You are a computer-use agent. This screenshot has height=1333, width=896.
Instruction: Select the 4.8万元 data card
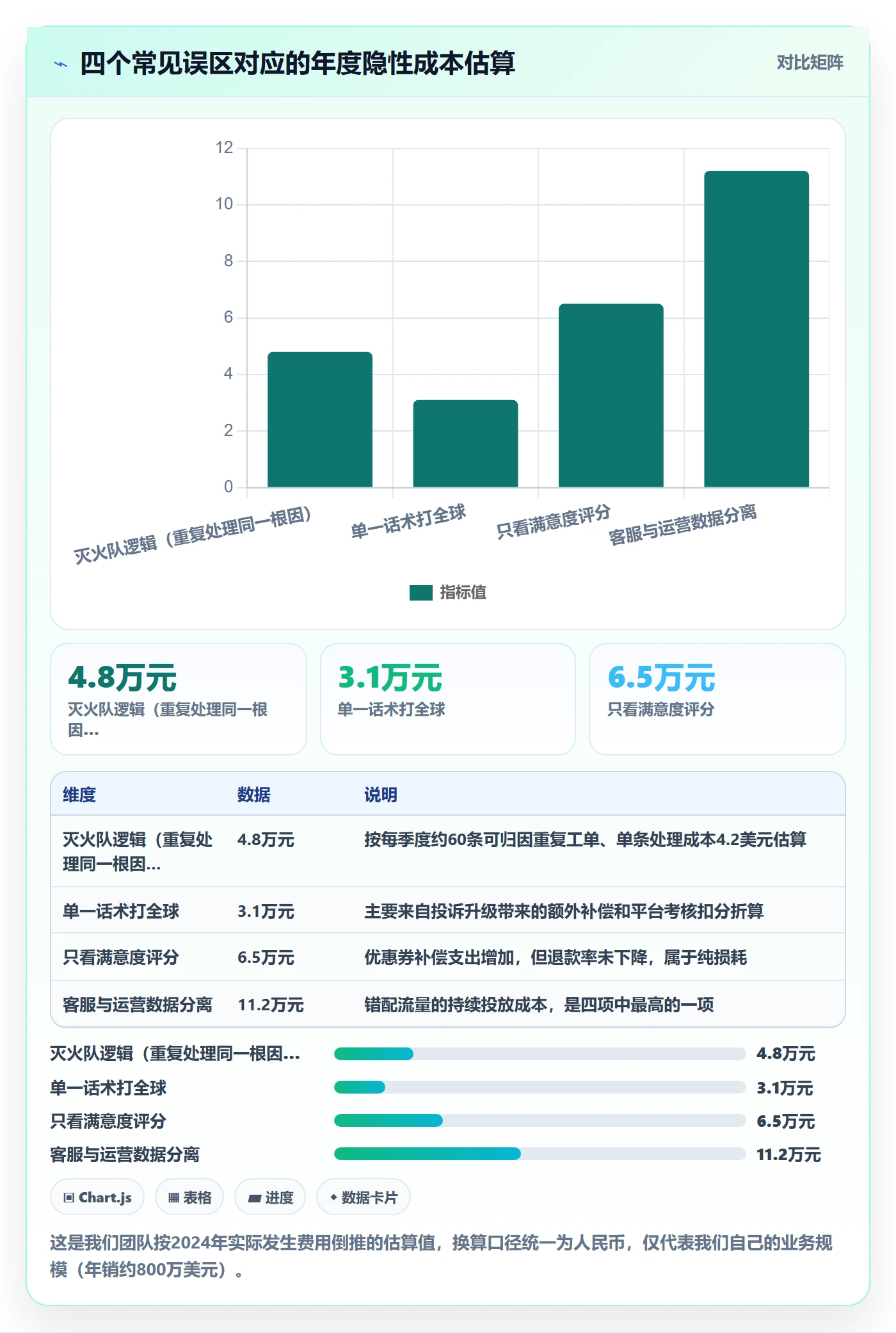point(179,699)
